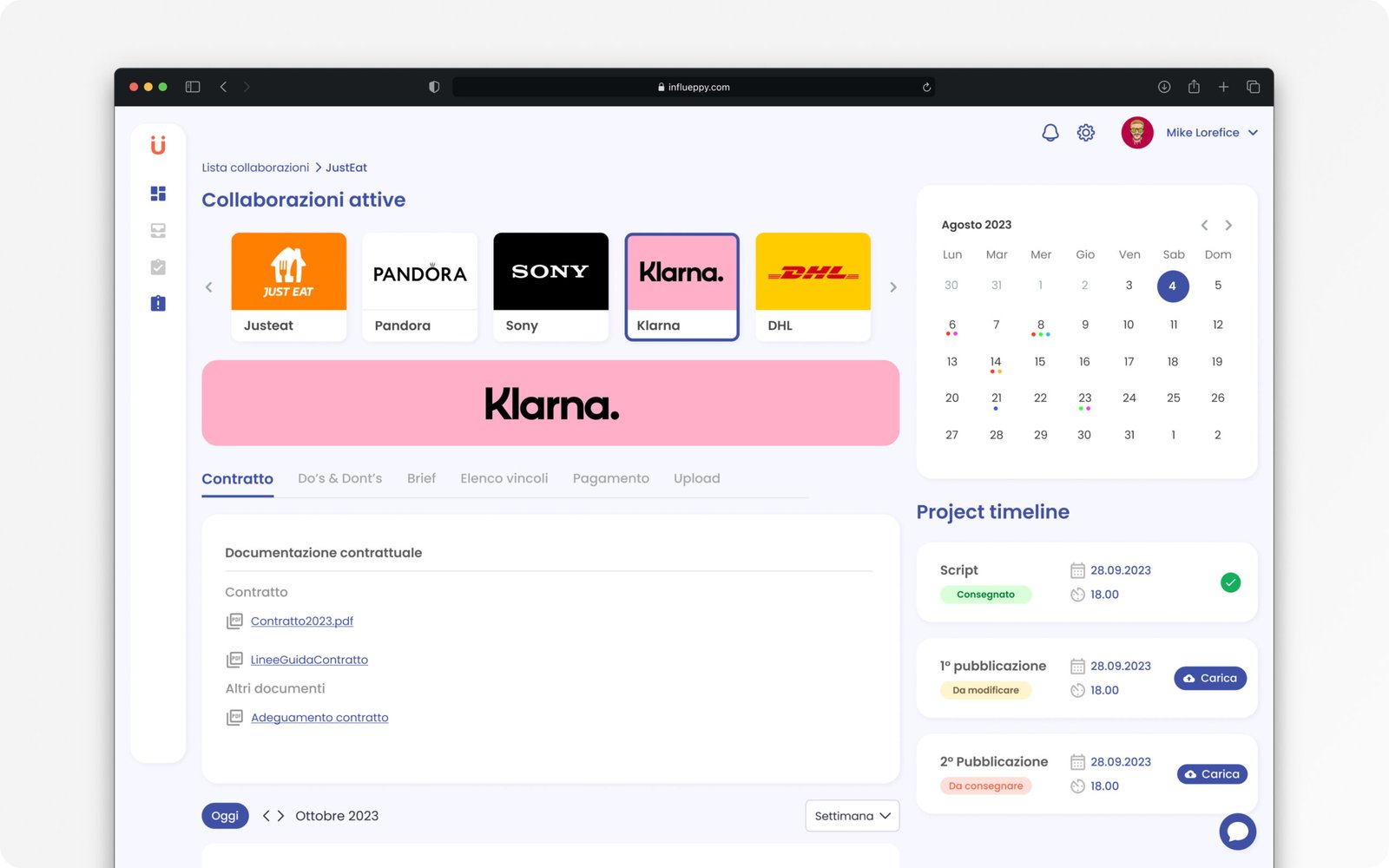
Task: Switch to the Pagamento tab
Action: coord(610,478)
